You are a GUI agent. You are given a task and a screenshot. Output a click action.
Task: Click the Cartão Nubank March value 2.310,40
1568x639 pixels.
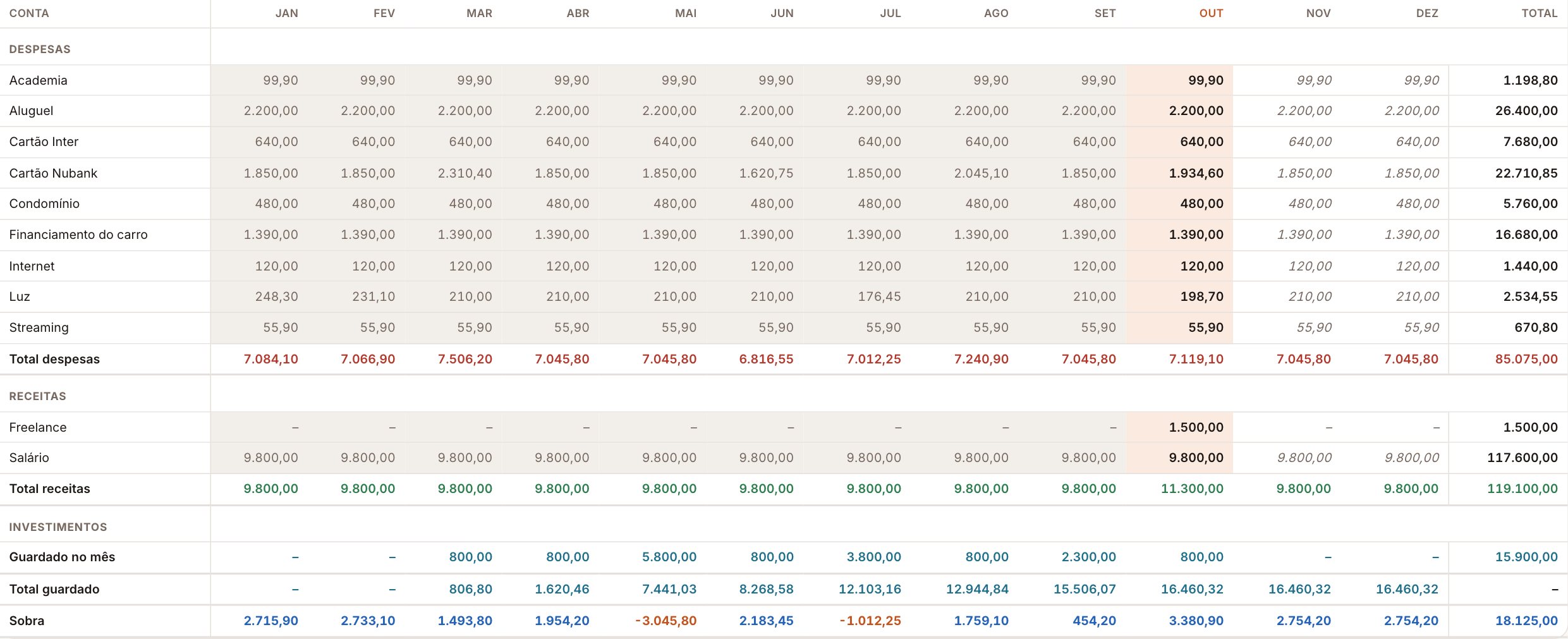coord(465,173)
